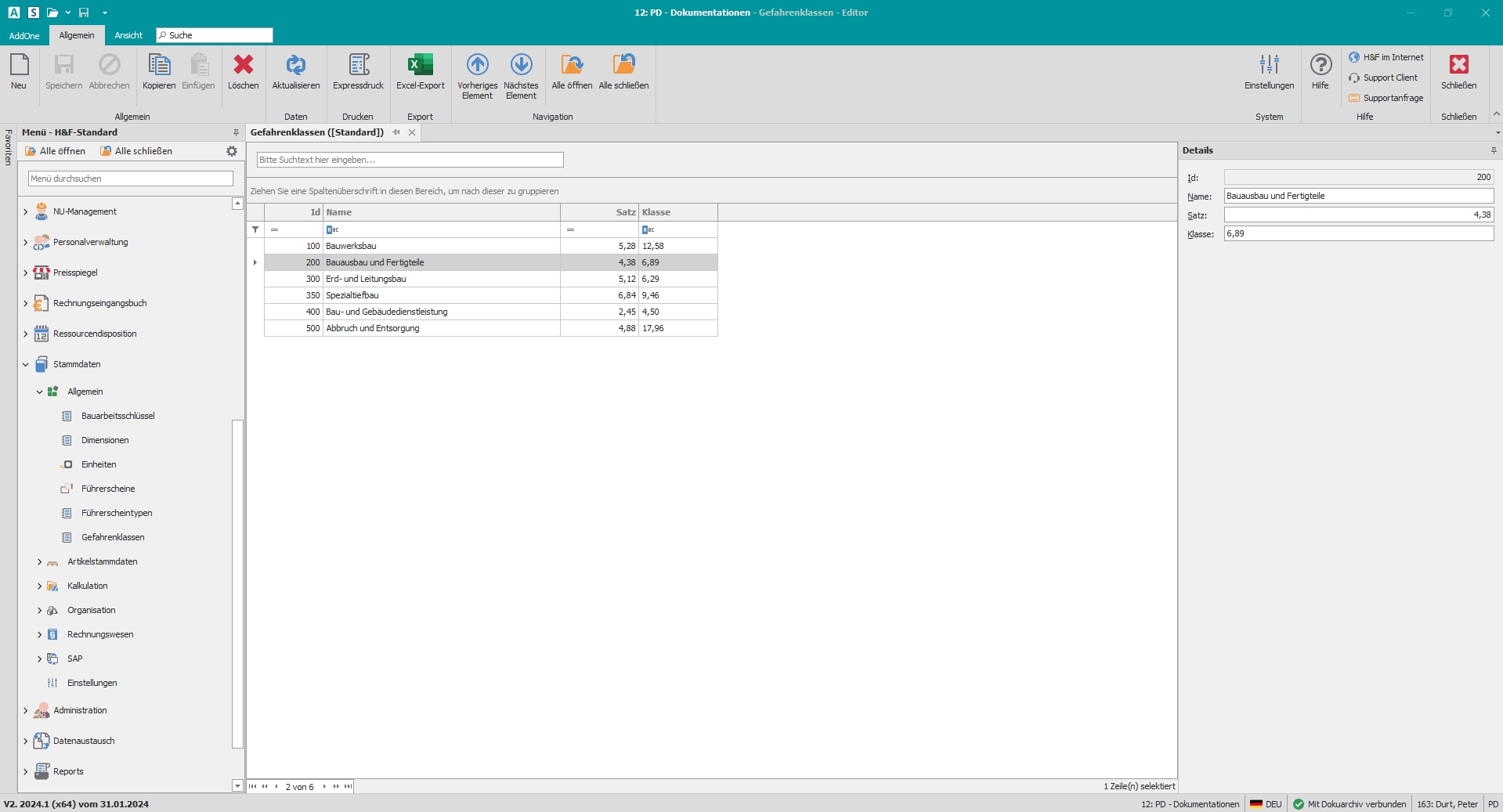Click H&F im Internet
The height and width of the screenshot is (812, 1503).
[1393, 57]
